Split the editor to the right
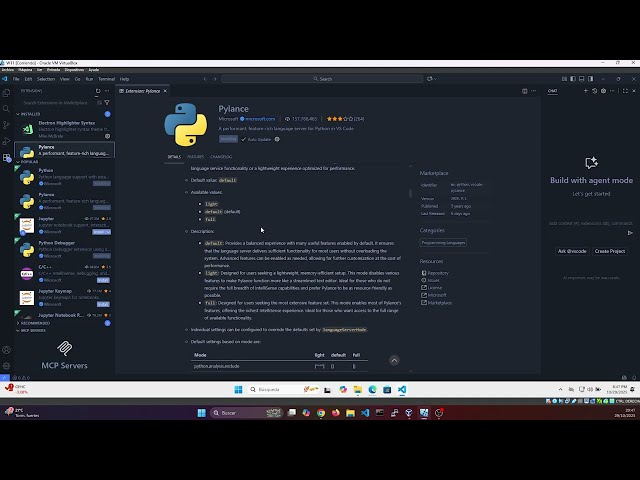The width and height of the screenshot is (640, 480). (525, 91)
